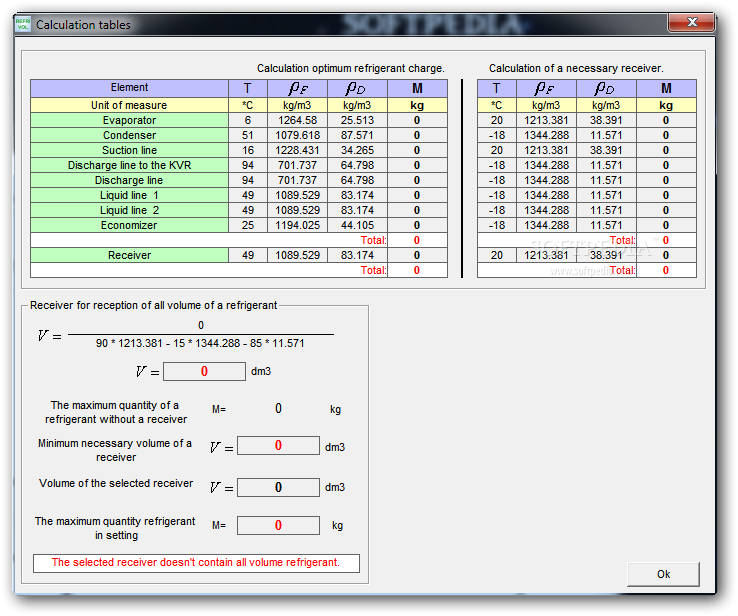Click Condenser liquid density 1079.618
Viewport: 738px width, 616px height.
[297, 135]
